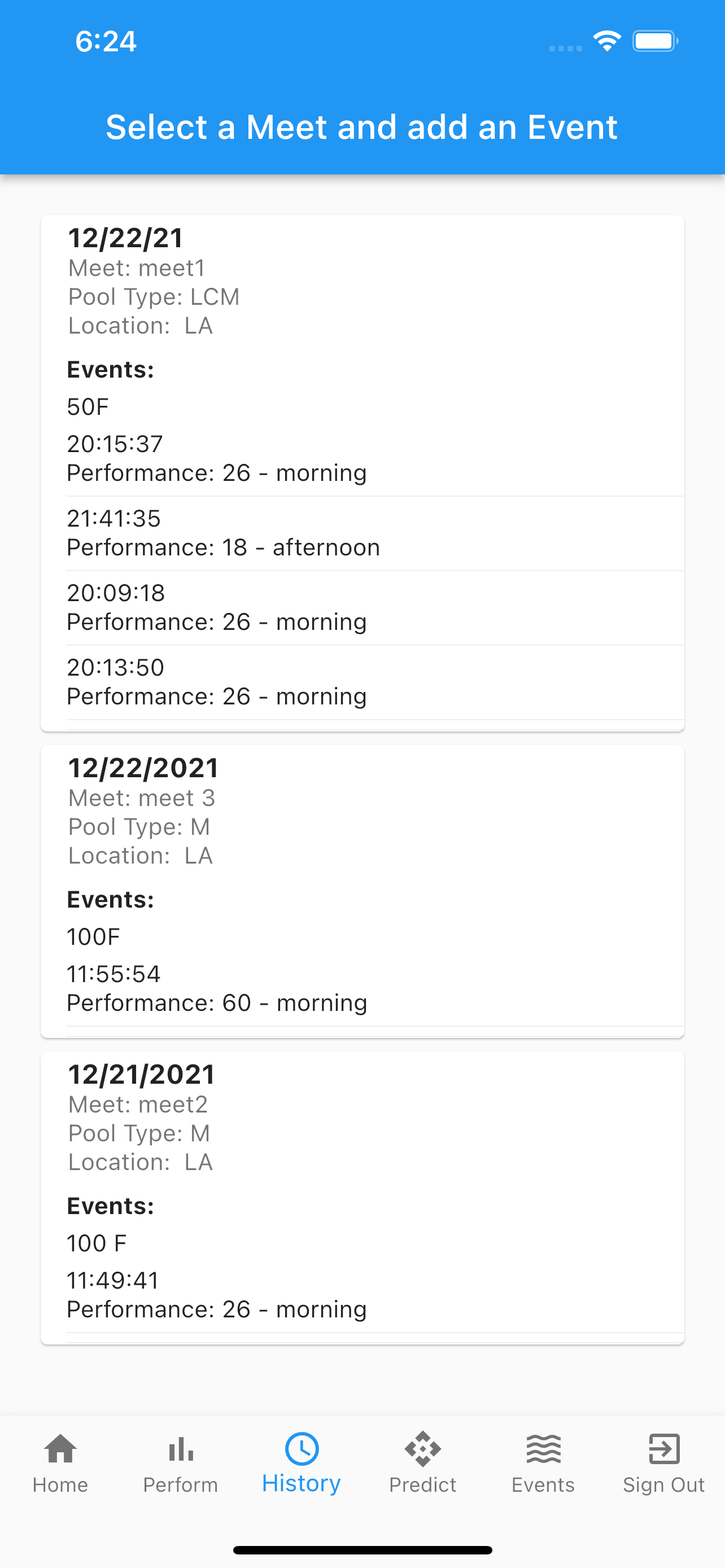Viewport: 725px width, 1568px height.
Task: Check the Wi-Fi status icon
Action: 607,41
